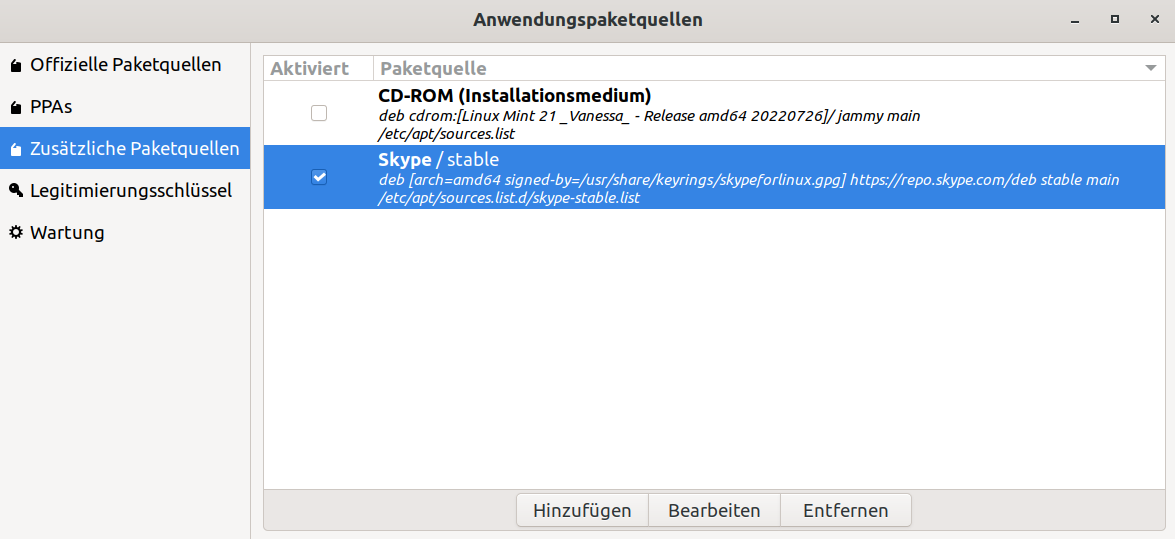Click the key icon for Legitimierungsschlüssel
This screenshot has height=539, width=1175.
pos(15,191)
